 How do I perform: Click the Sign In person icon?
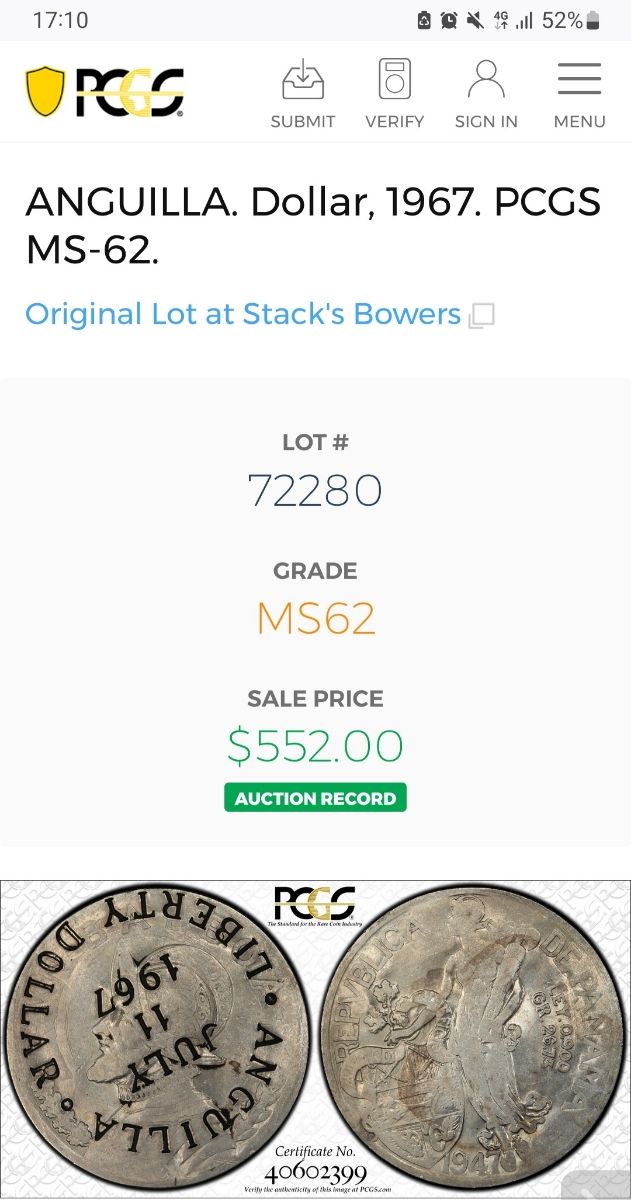pyautogui.click(x=486, y=80)
